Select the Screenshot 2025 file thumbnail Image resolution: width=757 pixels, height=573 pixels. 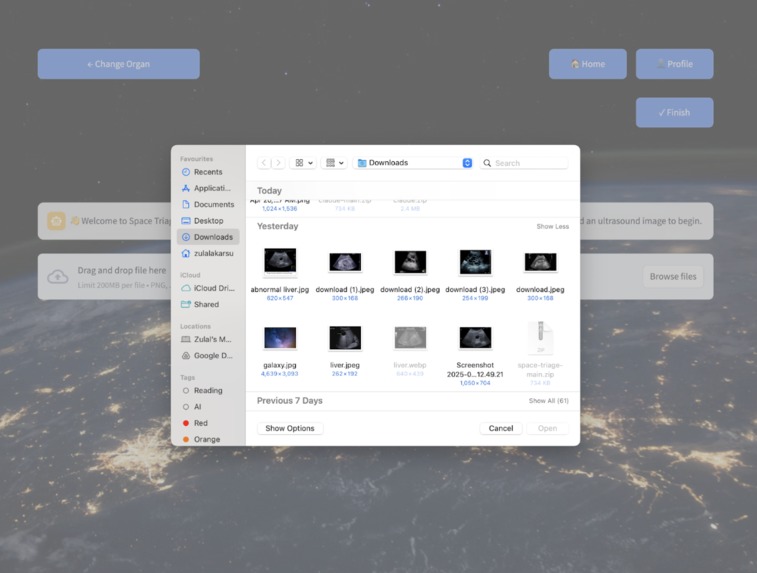point(475,337)
